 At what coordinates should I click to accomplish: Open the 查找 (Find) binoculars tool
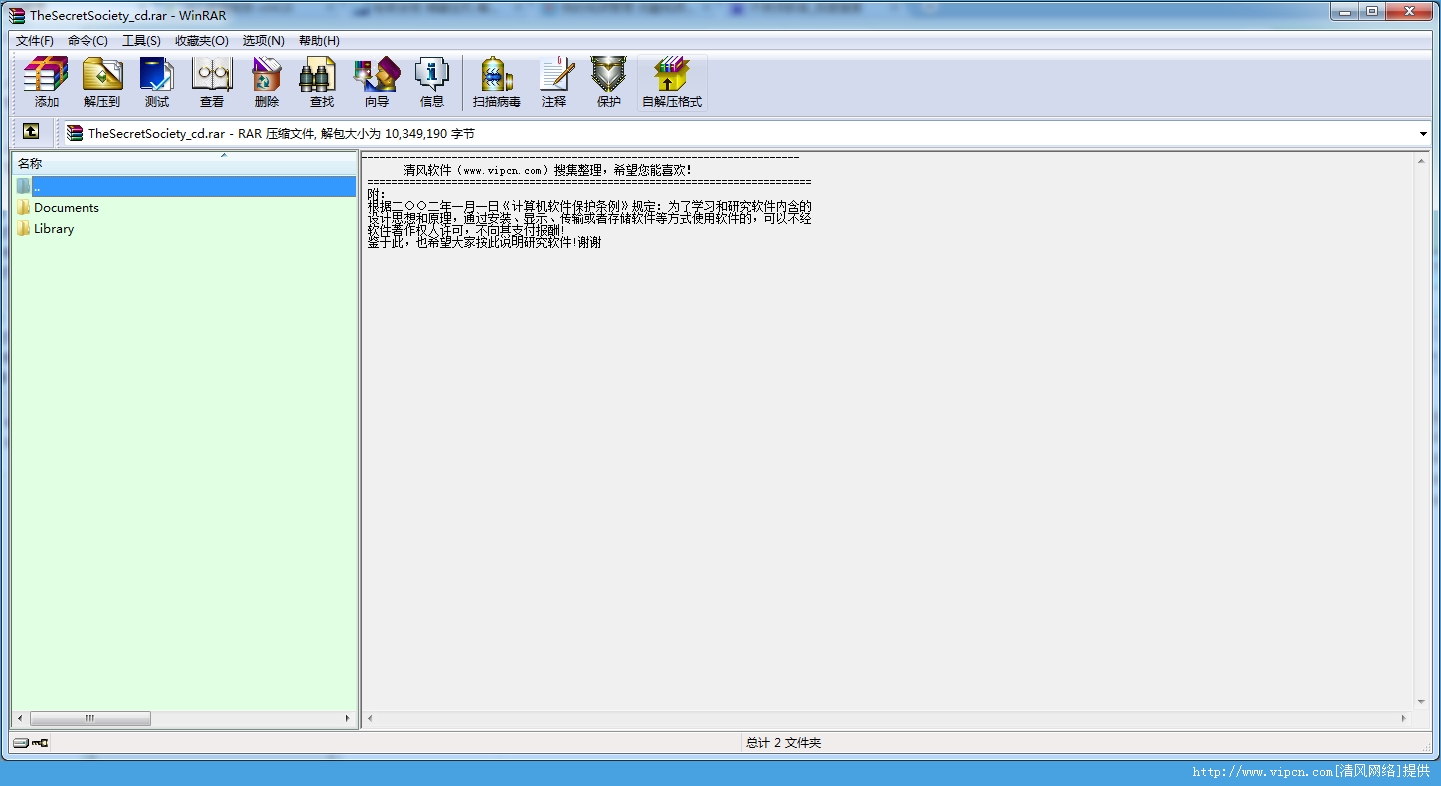(321, 82)
